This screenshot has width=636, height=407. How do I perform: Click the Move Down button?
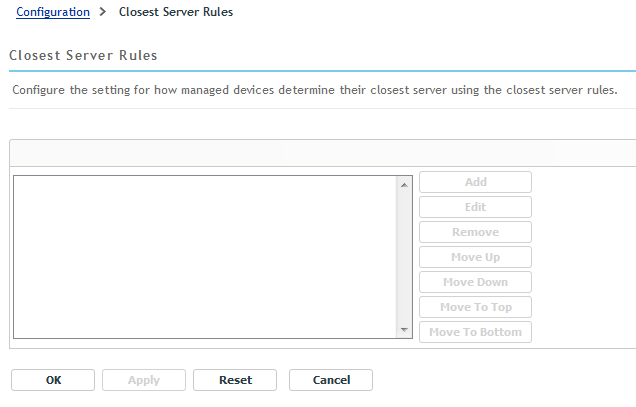(x=475, y=282)
